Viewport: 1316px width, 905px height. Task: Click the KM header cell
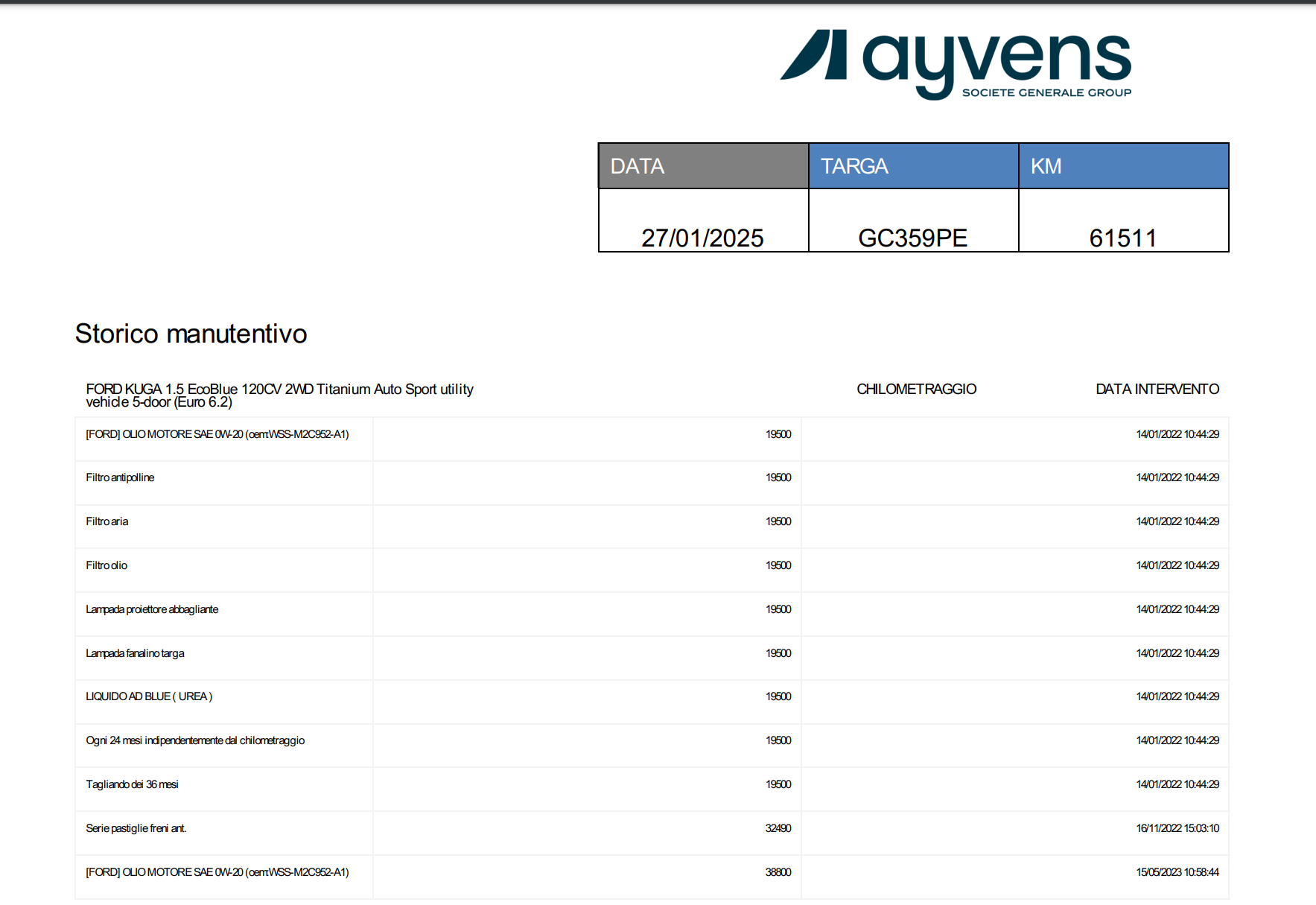1124,166
